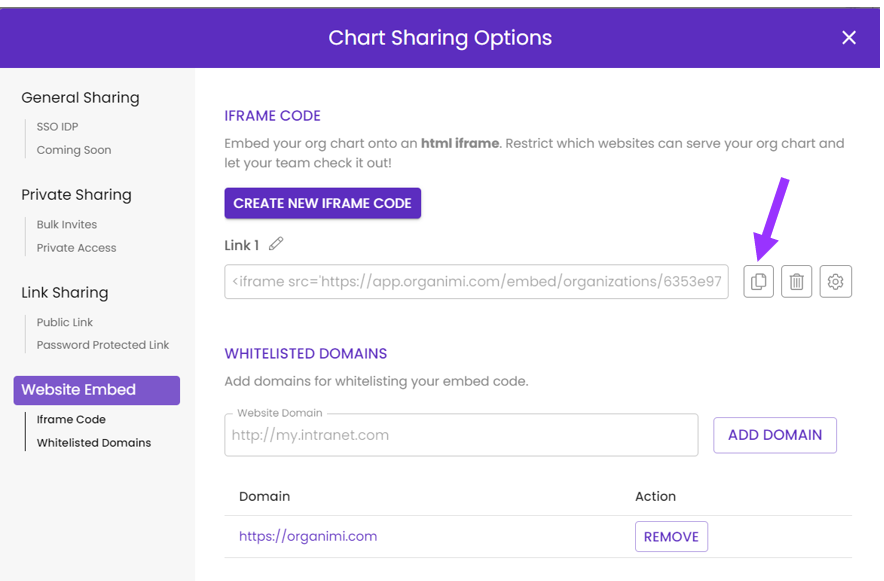
Task: Create a new iframe code
Action: 322,203
